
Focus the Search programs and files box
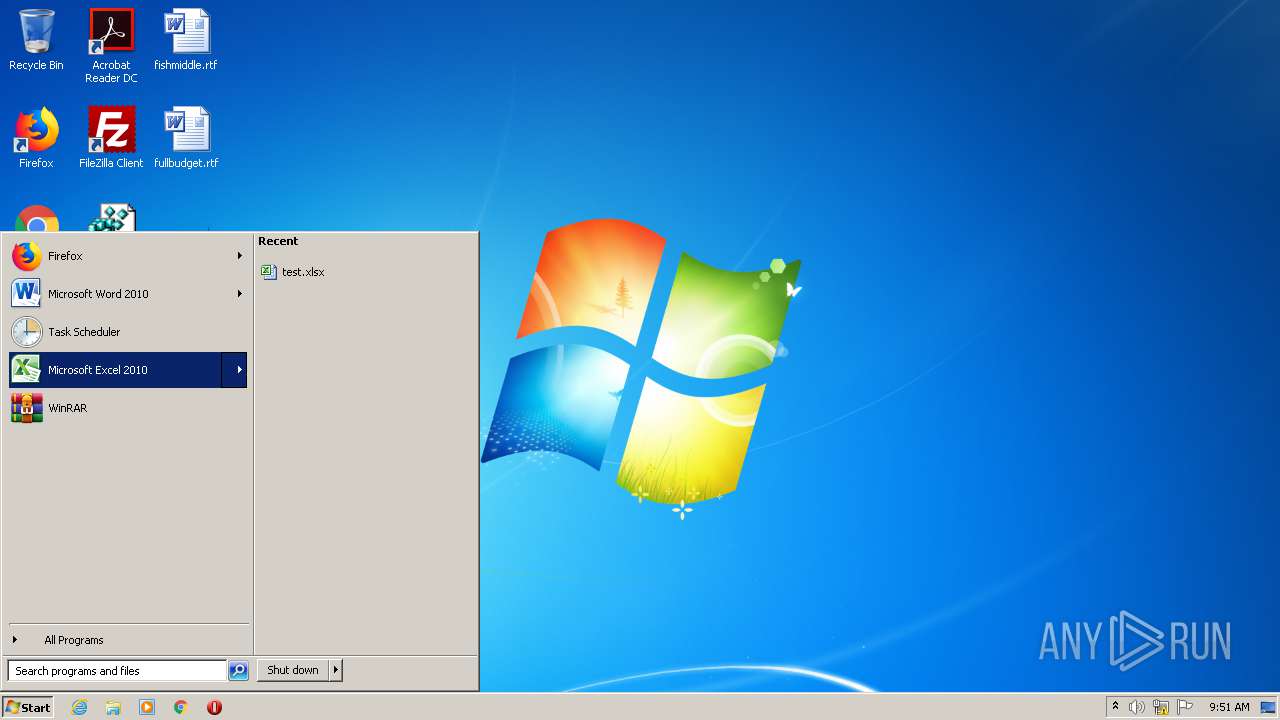(x=117, y=671)
